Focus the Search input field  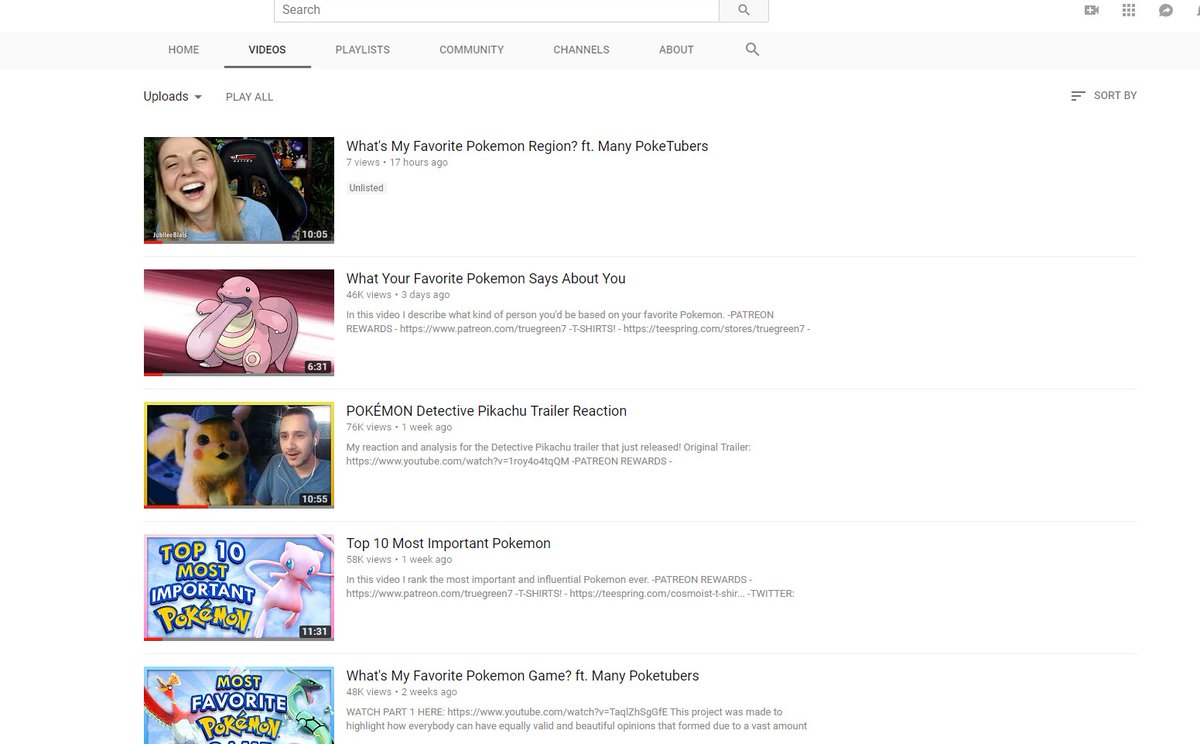pos(496,10)
